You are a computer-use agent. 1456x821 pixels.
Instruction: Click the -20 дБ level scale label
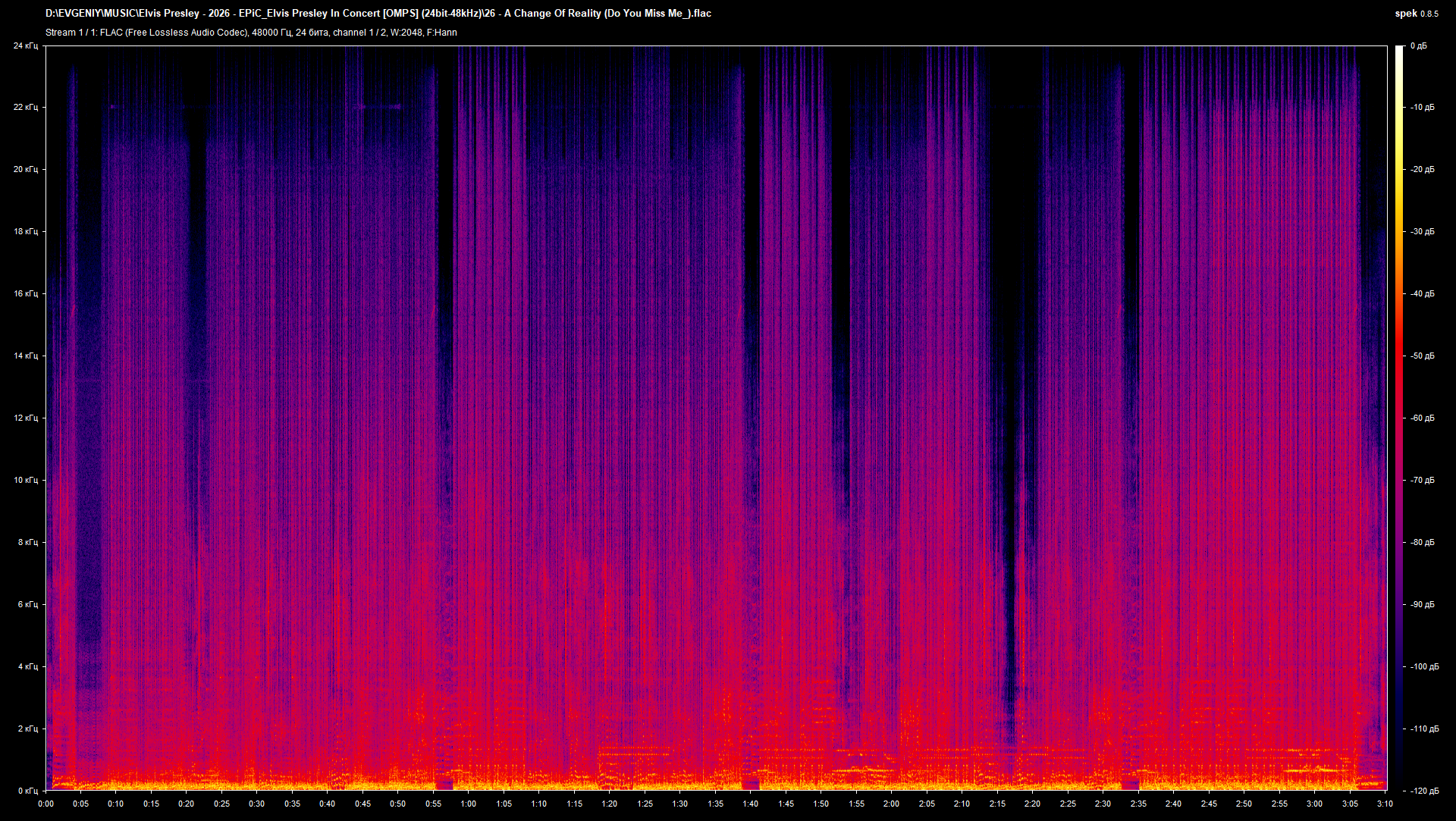(1423, 170)
